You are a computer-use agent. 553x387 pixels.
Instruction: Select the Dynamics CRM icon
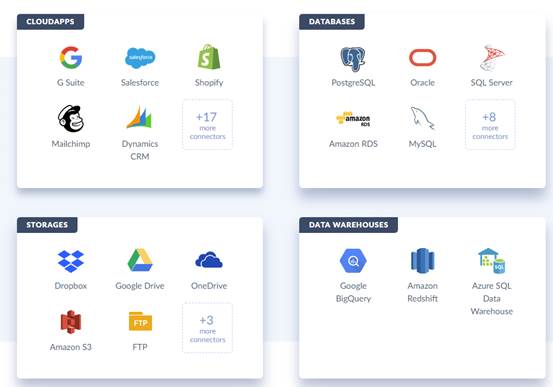[139, 117]
